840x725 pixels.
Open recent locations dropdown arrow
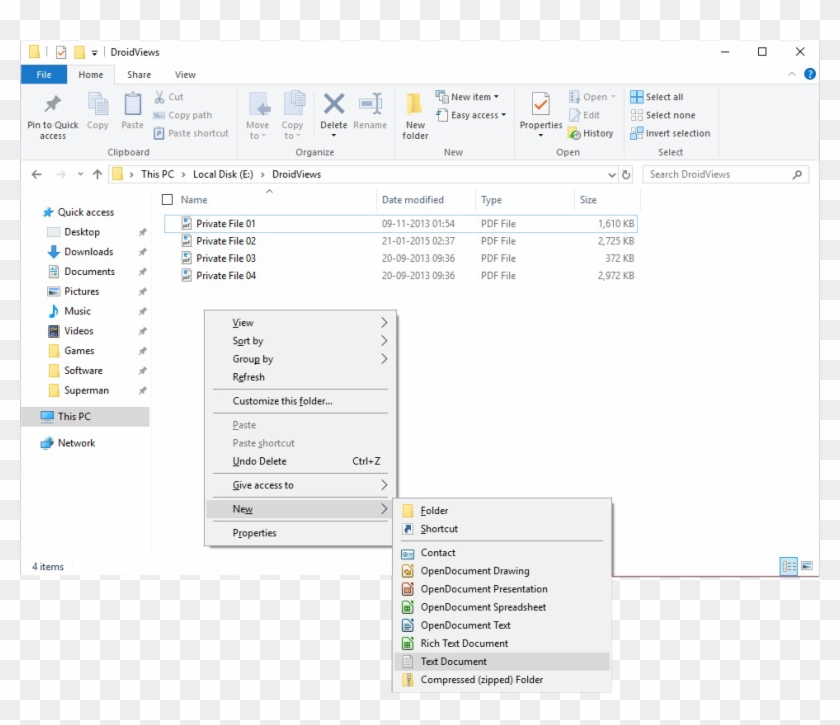click(x=80, y=174)
